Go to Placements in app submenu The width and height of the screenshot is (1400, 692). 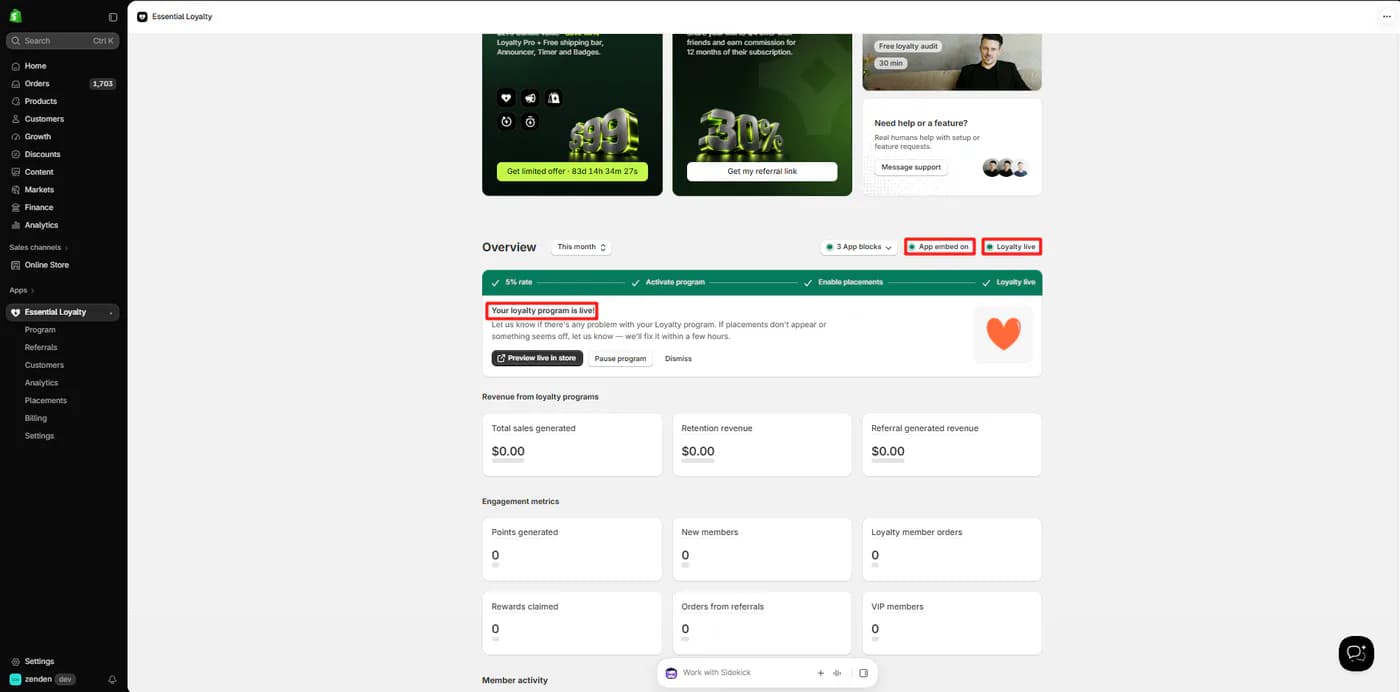click(x=46, y=400)
